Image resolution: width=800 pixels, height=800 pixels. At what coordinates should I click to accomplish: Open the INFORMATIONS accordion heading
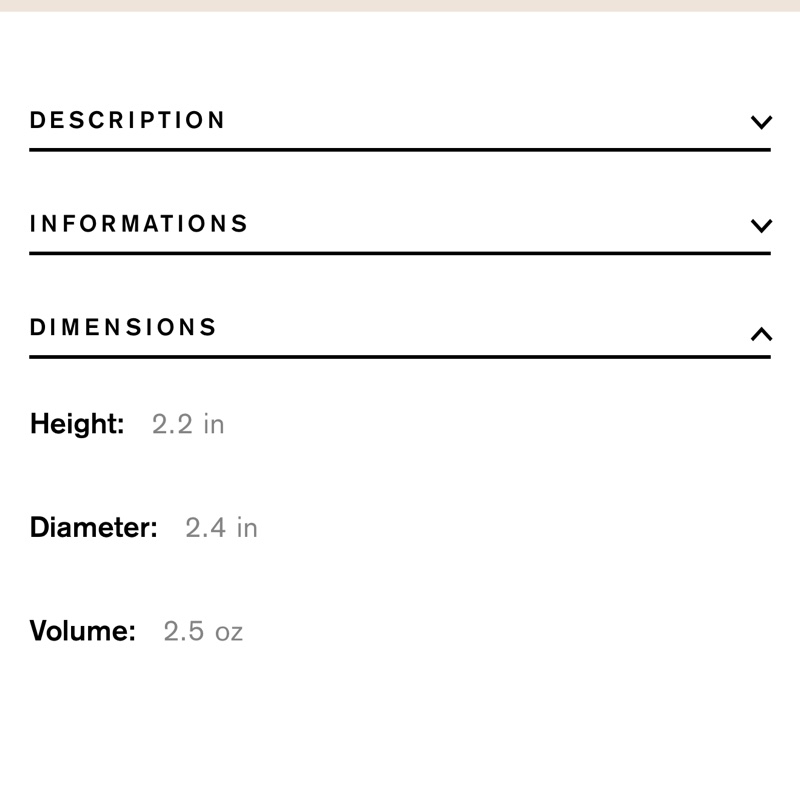(139, 224)
